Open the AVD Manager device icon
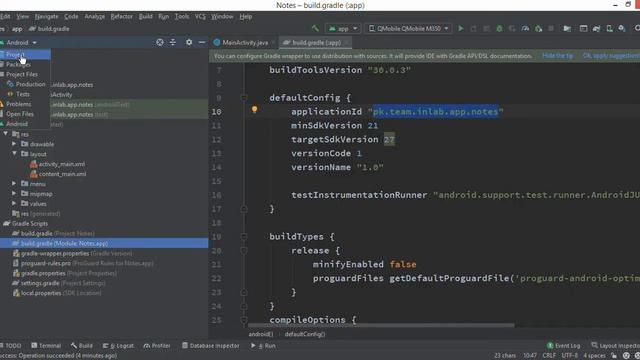The image size is (640, 360). 609,29
